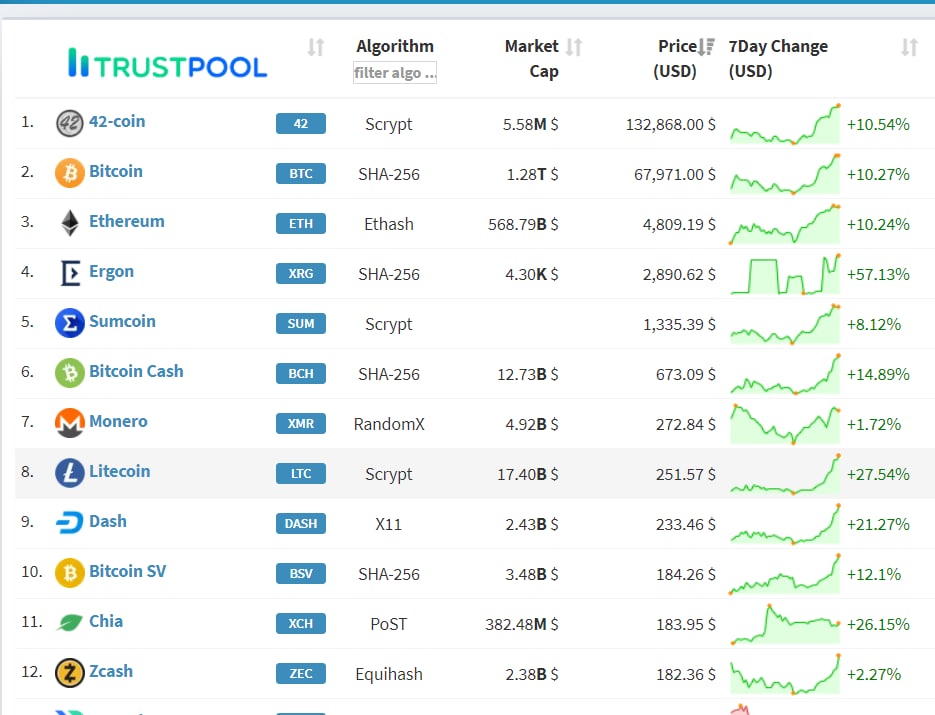Click the Ethereum diamond icon
Viewport: 935px width, 715px height.
pyautogui.click(x=70, y=223)
